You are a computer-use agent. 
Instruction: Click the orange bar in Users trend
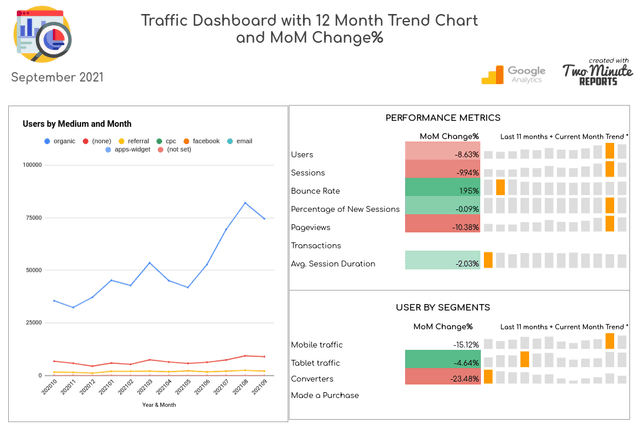click(x=610, y=151)
